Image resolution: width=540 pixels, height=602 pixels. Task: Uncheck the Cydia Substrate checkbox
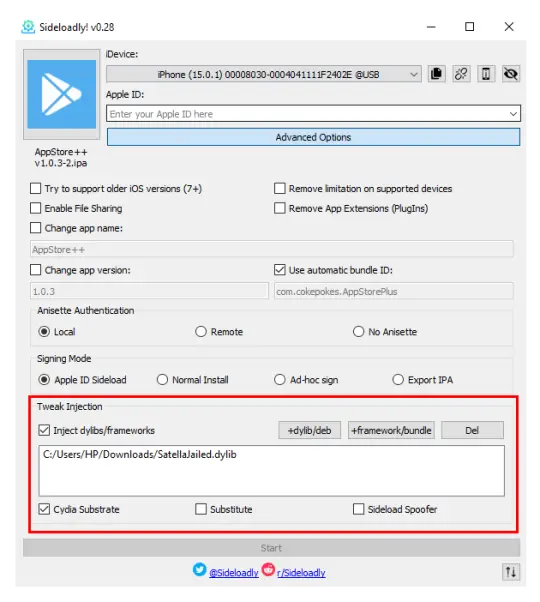pyautogui.click(x=44, y=509)
